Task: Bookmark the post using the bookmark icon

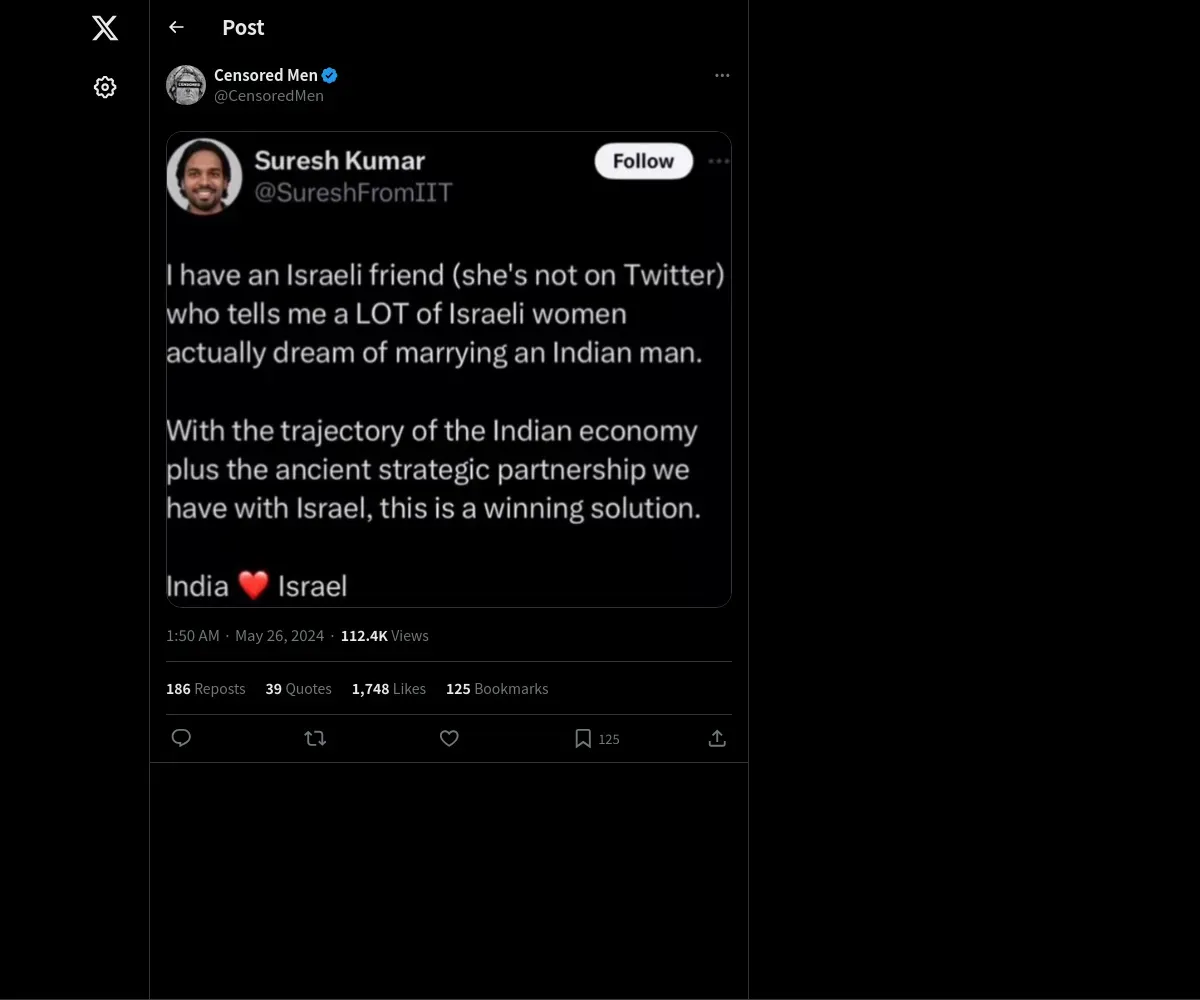Action: coord(583,738)
